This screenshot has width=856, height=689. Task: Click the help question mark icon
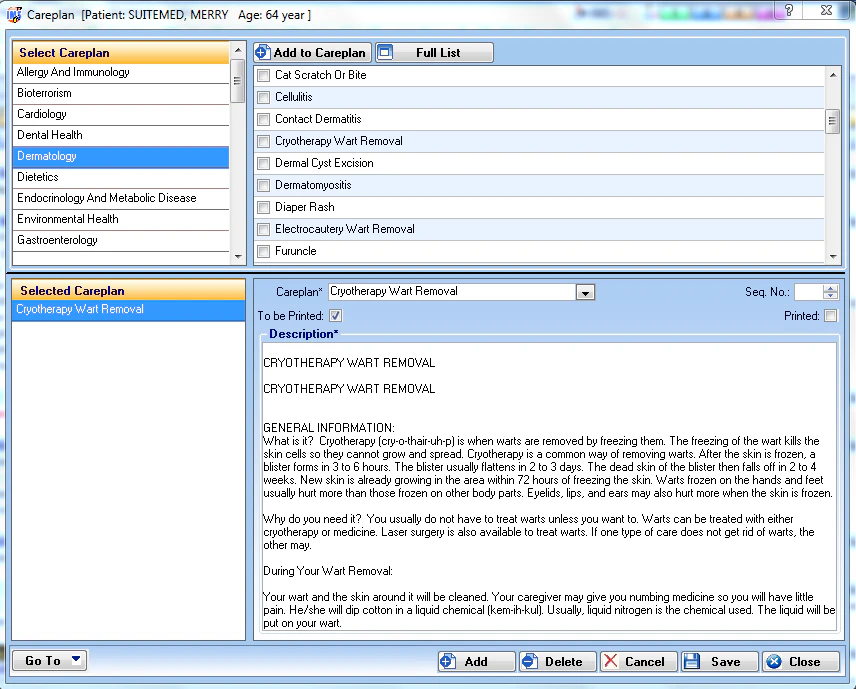pyautogui.click(x=789, y=11)
